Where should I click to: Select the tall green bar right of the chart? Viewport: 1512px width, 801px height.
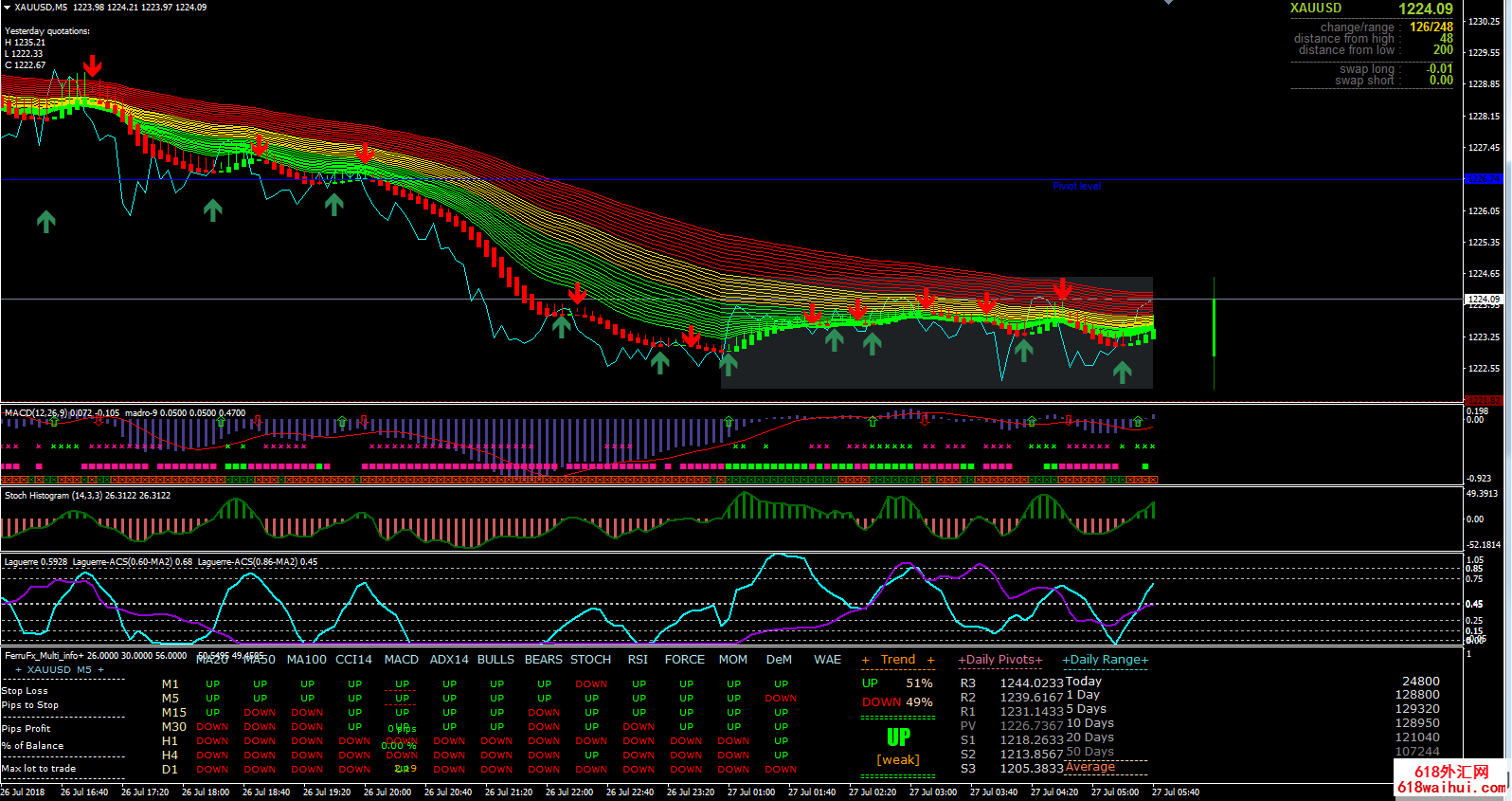(x=1214, y=328)
